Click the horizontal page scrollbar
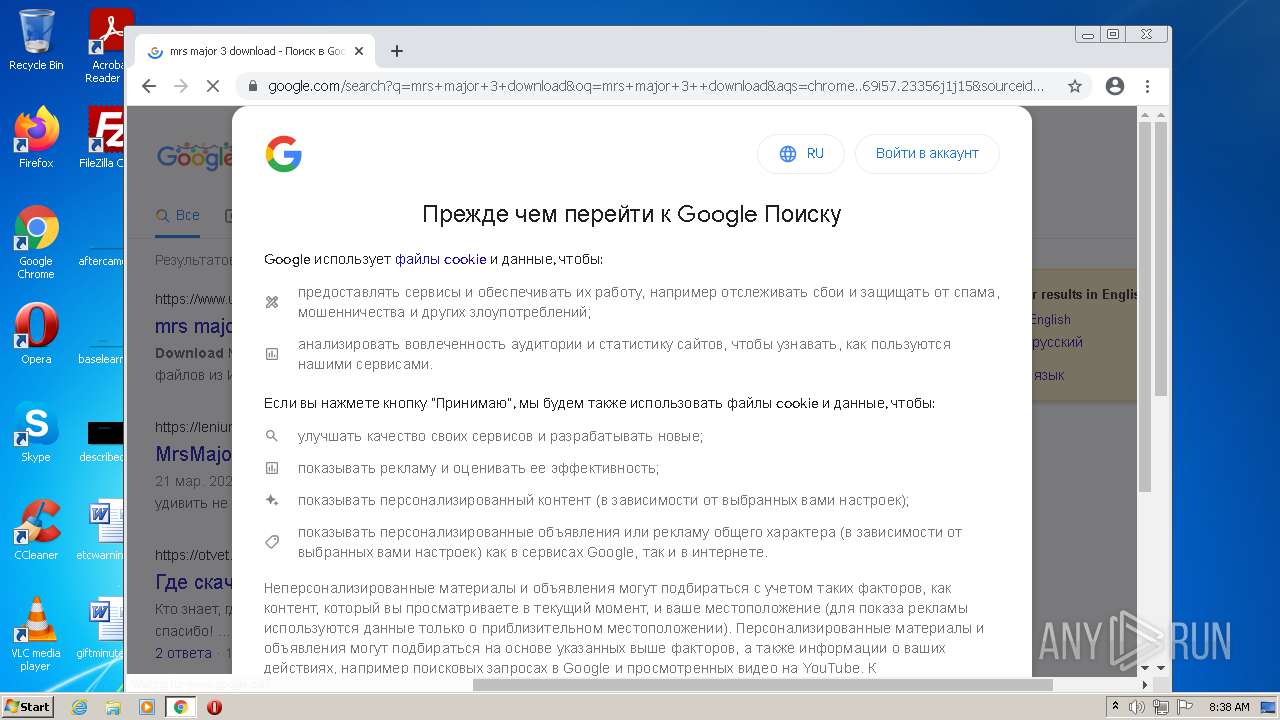Viewport: 1280px width, 720px height. (x=763, y=685)
